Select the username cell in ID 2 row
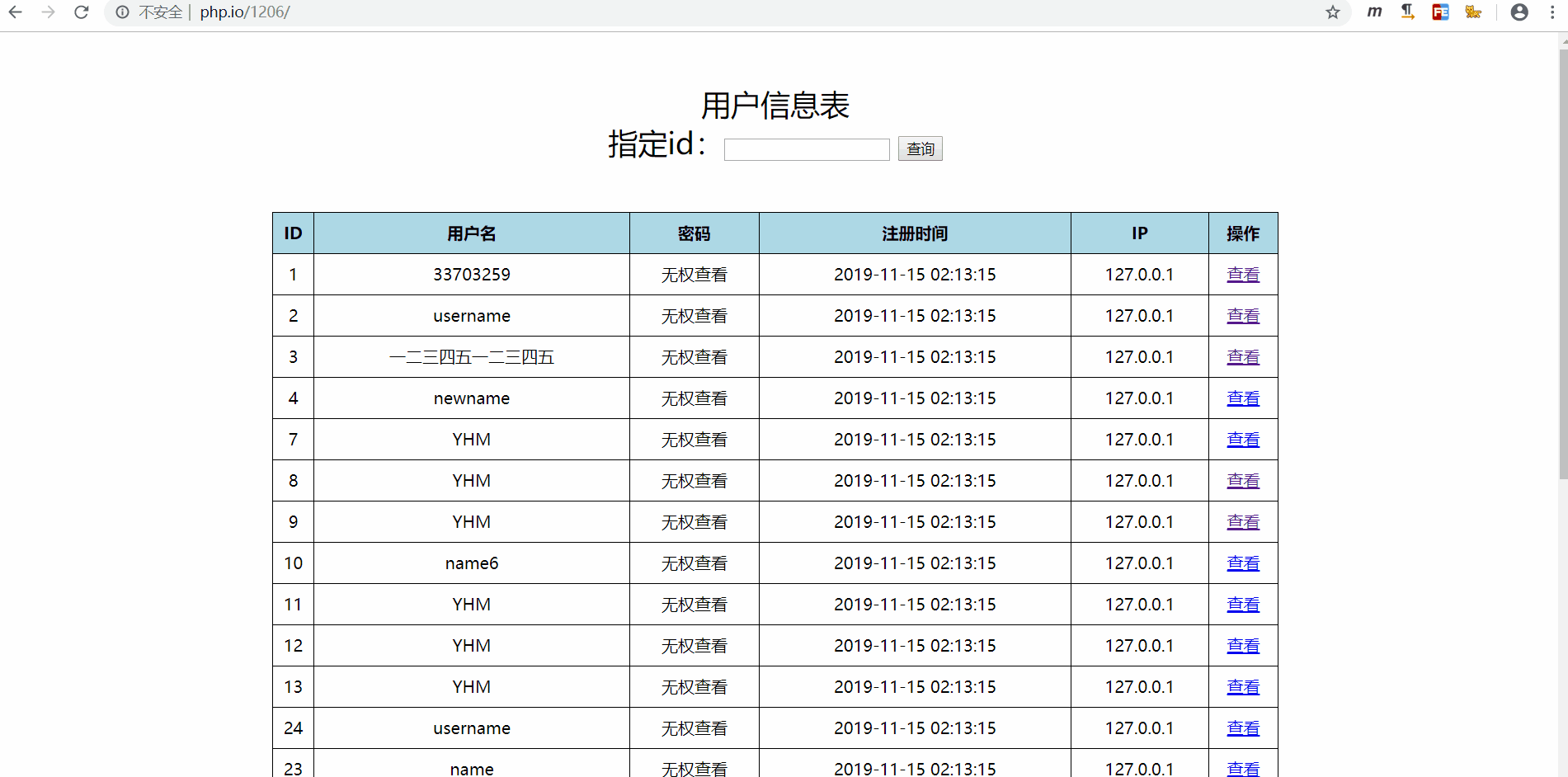 (472, 316)
